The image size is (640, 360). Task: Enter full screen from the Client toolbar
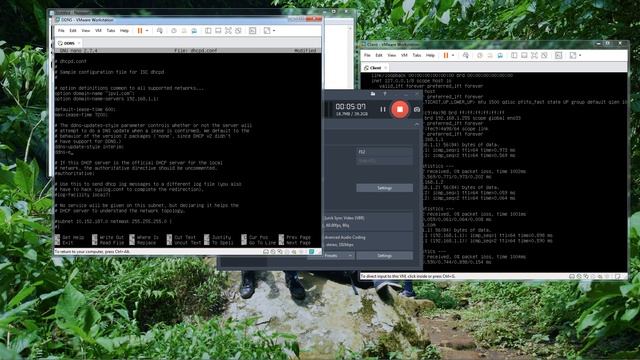[534, 55]
